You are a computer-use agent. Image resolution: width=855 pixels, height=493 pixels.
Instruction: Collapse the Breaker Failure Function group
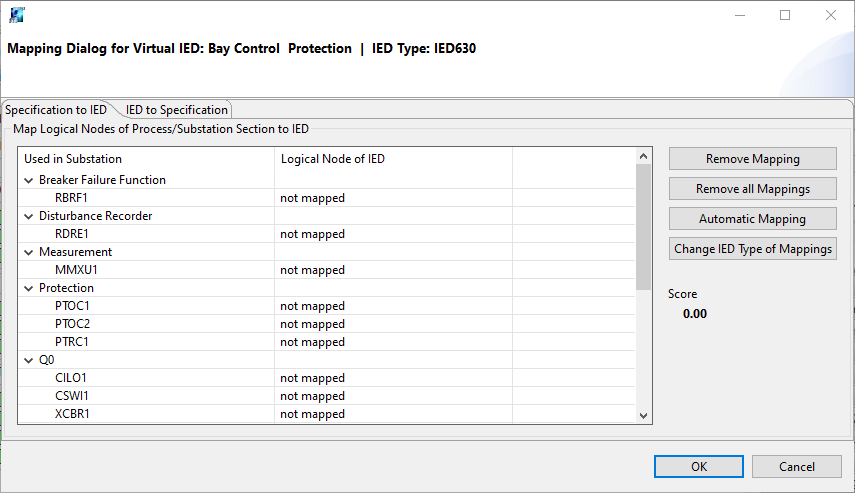tap(28, 180)
